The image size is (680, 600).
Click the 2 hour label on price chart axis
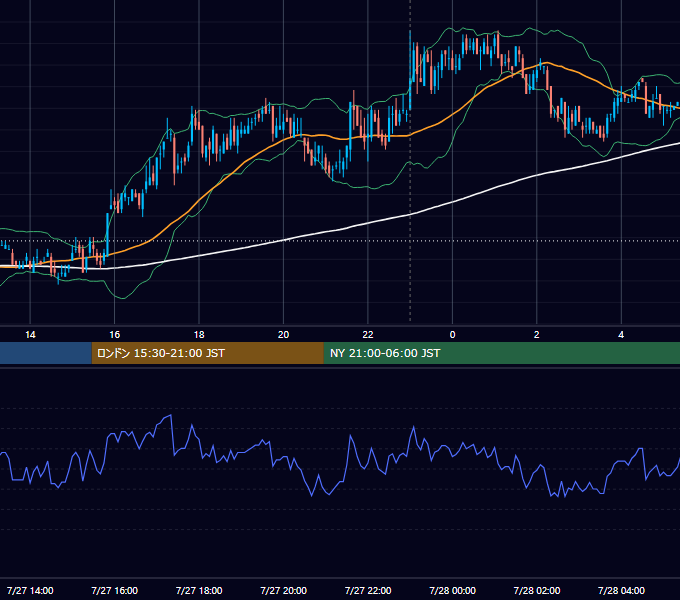coord(536,335)
